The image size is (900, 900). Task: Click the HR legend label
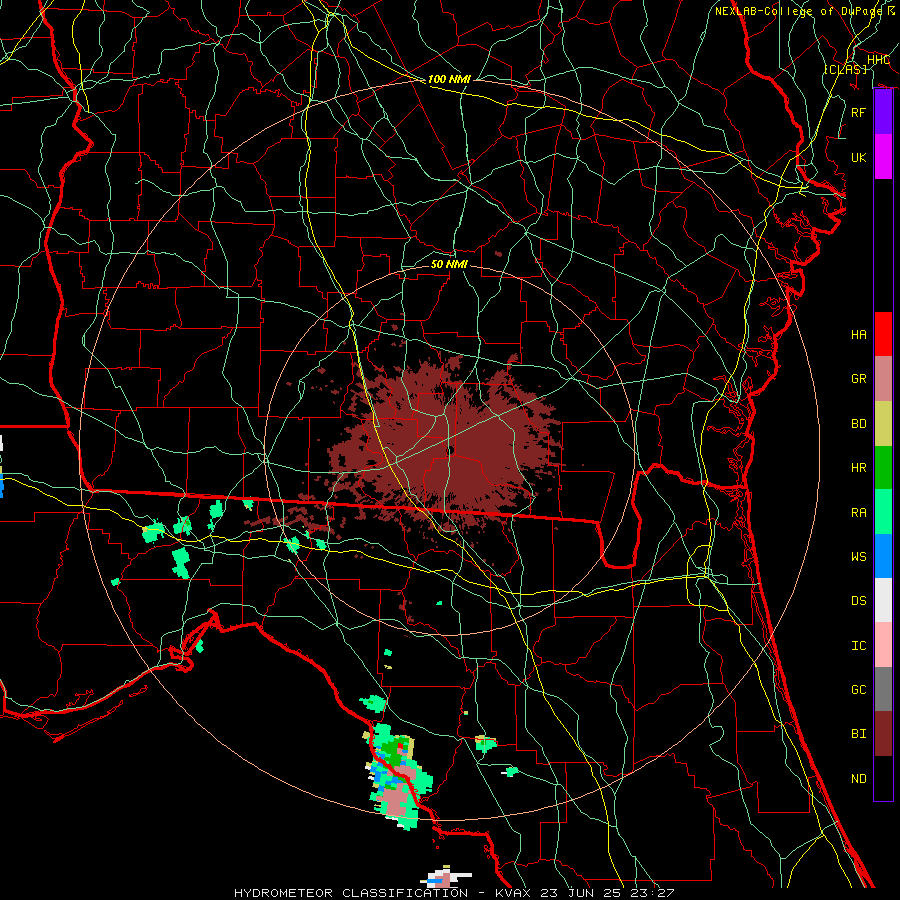(858, 468)
